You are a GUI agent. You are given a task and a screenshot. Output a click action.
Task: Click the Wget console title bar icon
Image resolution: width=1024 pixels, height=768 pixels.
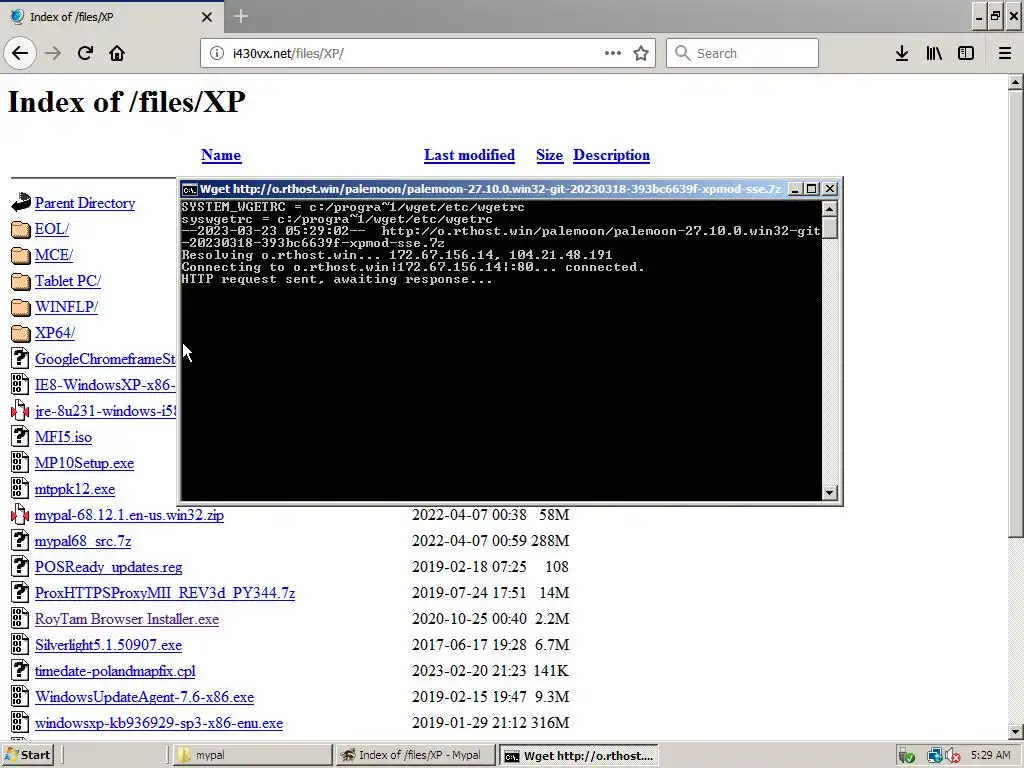coord(189,189)
